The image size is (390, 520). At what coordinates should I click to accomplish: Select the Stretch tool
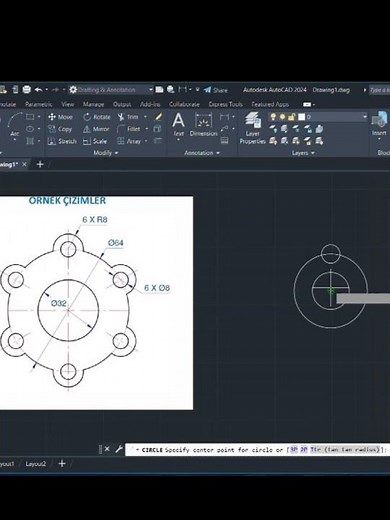coord(62,141)
